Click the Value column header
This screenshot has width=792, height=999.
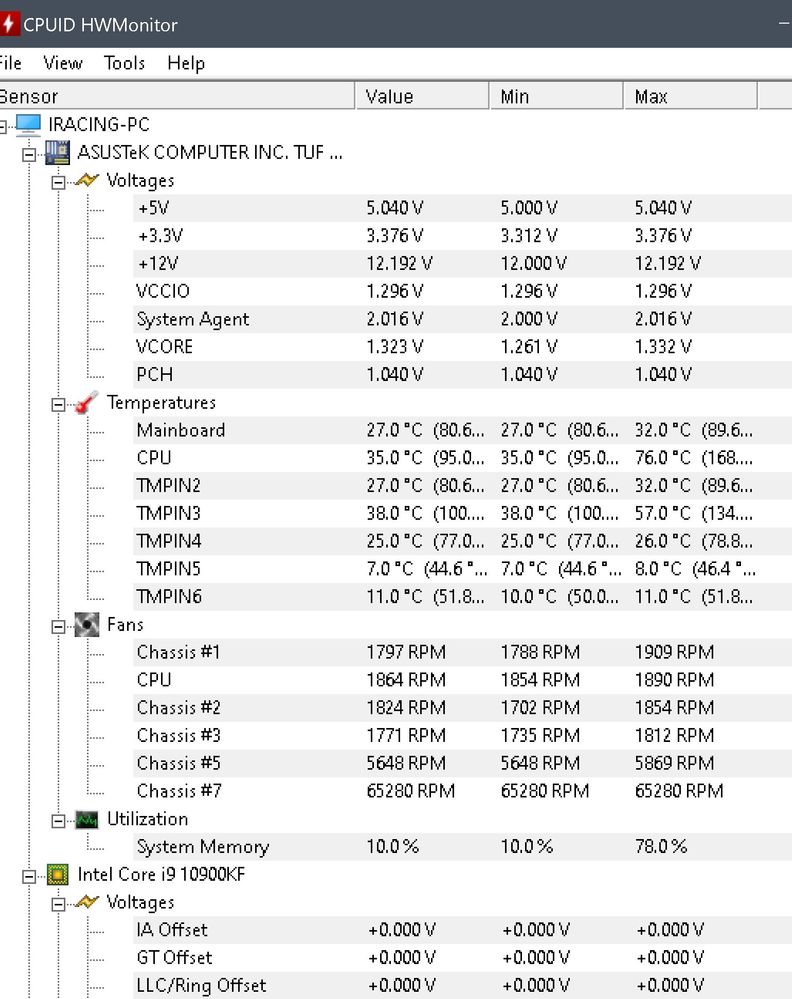pos(422,96)
